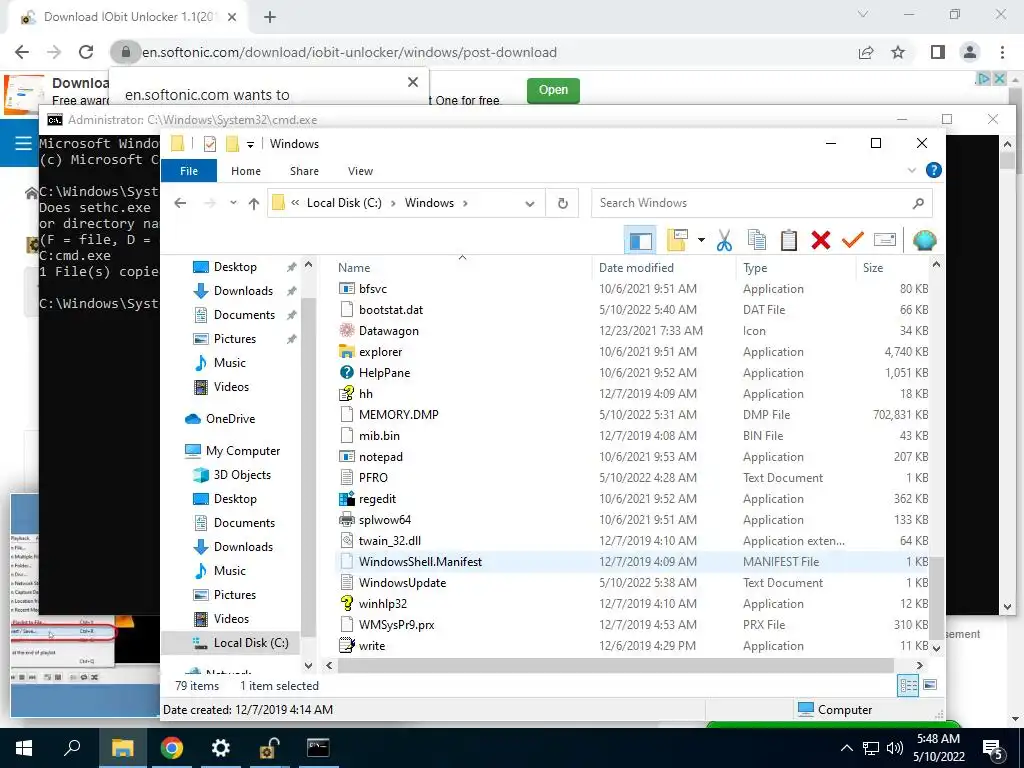Reload the Chrome page
The height and width of the screenshot is (768, 1024).
pyautogui.click(x=86, y=52)
